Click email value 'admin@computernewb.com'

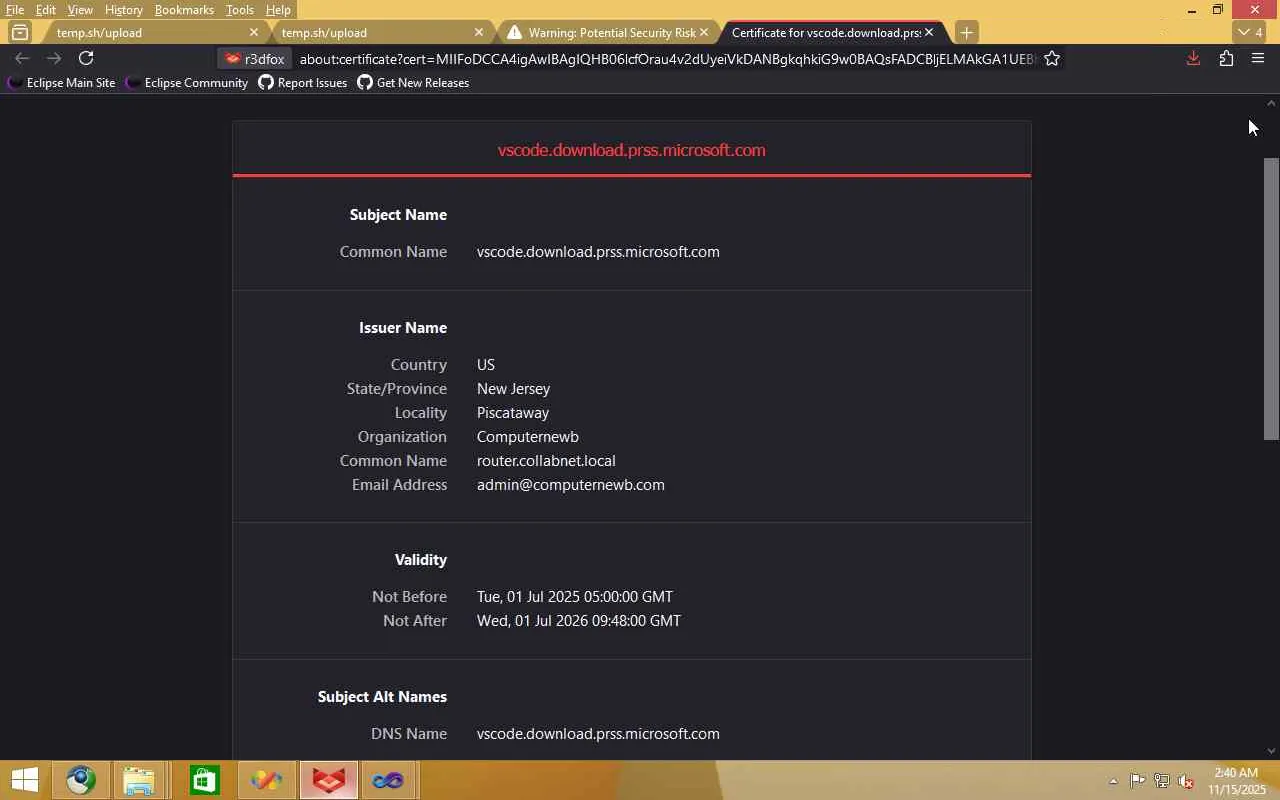pos(571,485)
